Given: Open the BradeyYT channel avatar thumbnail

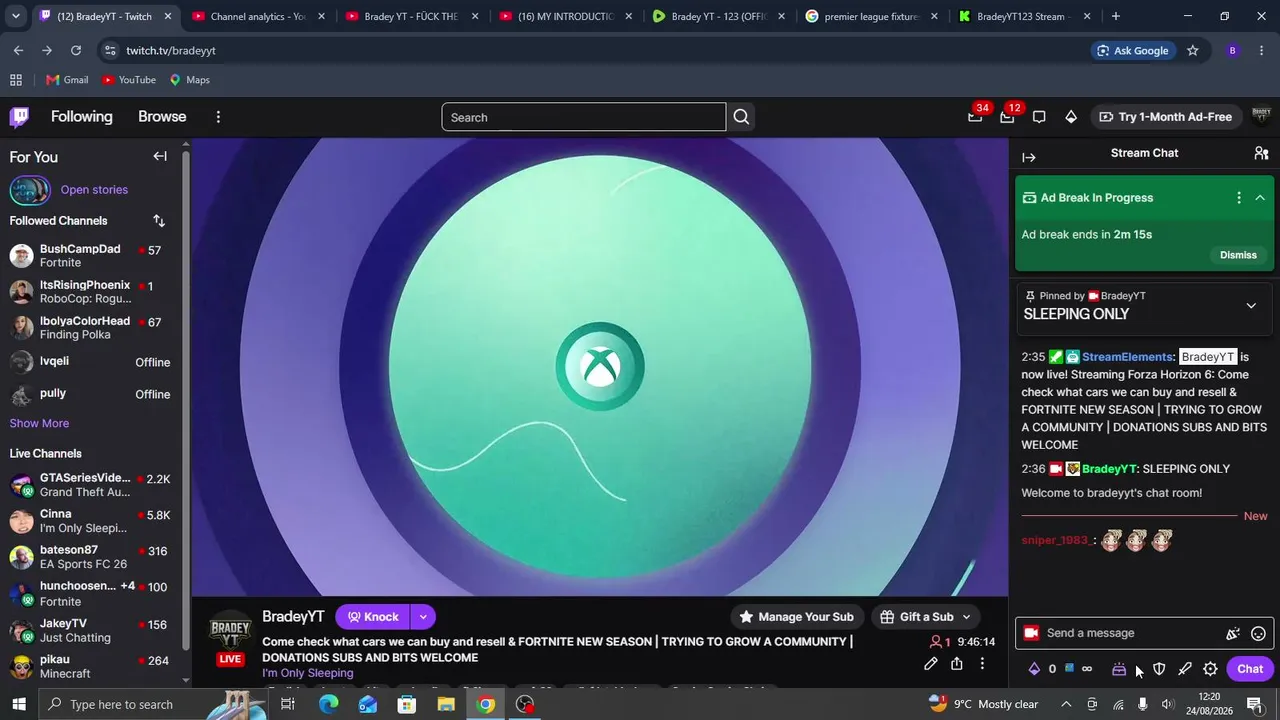Looking at the screenshot, I should 231,631.
